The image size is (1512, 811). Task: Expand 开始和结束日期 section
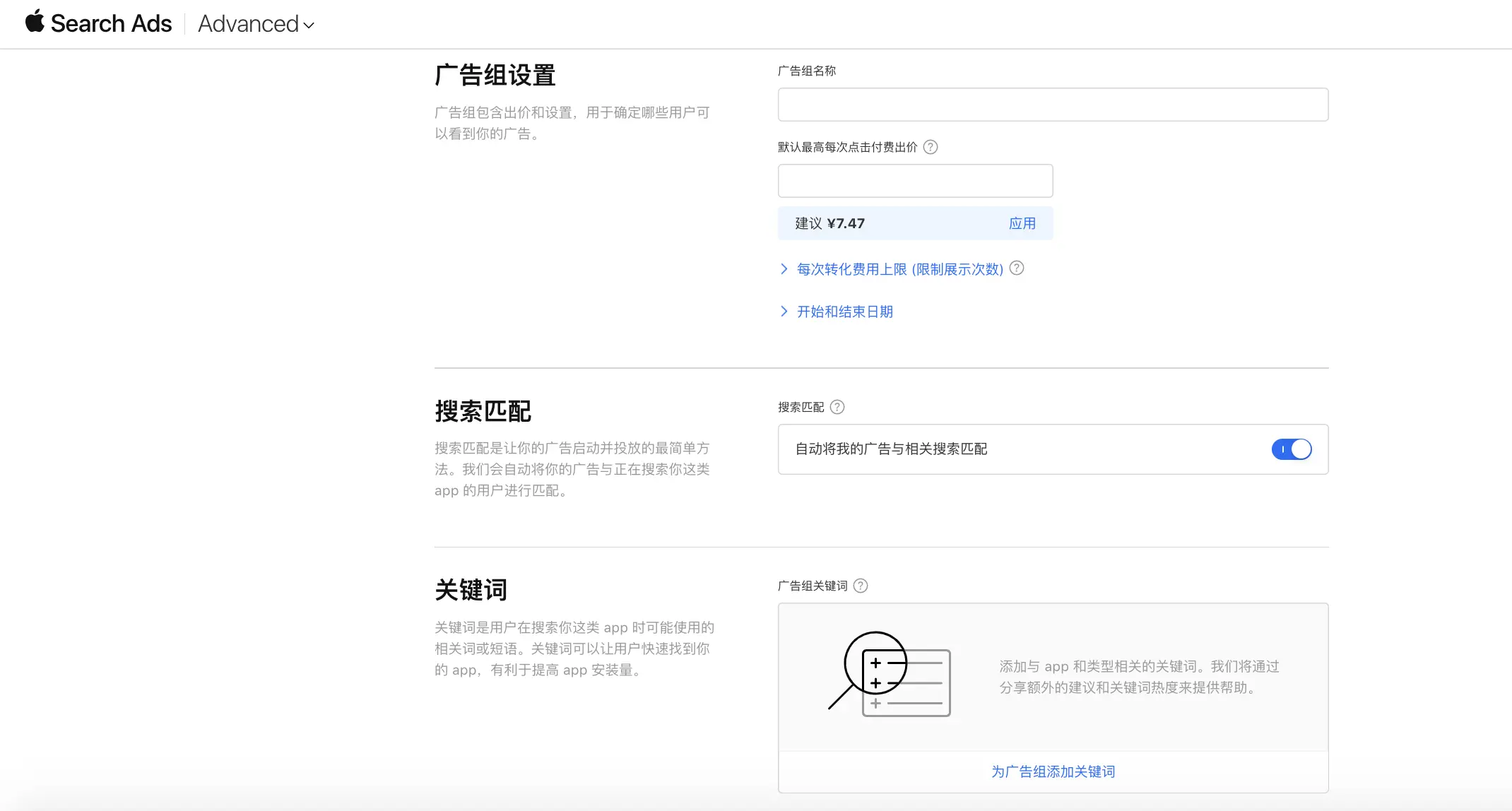(844, 312)
